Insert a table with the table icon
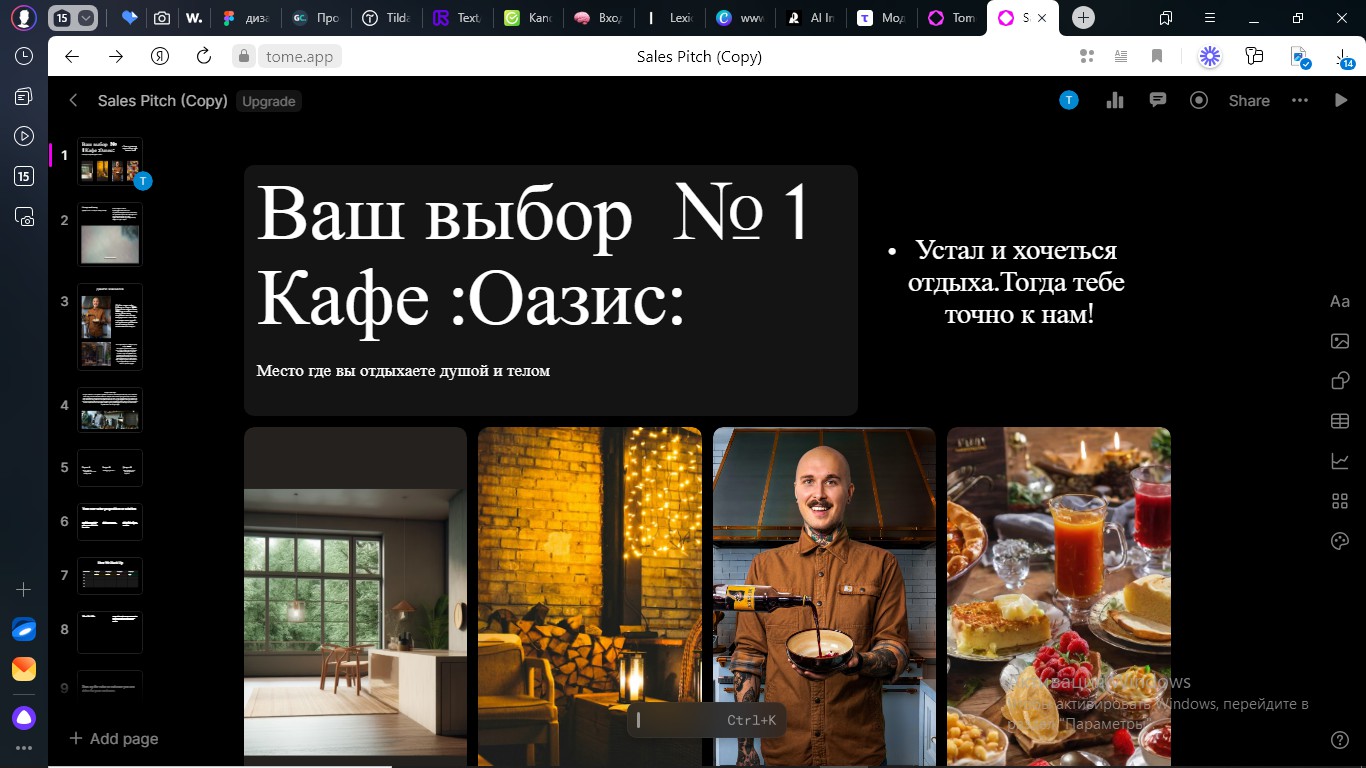This screenshot has width=1366, height=768. (1340, 421)
